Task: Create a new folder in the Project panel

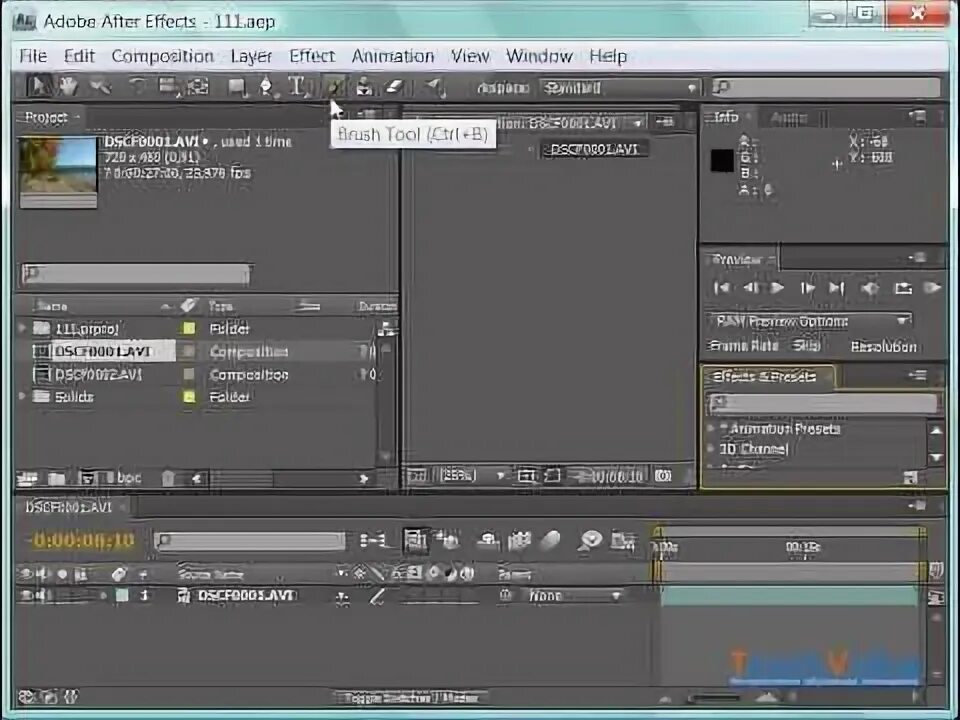Action: 56,478
